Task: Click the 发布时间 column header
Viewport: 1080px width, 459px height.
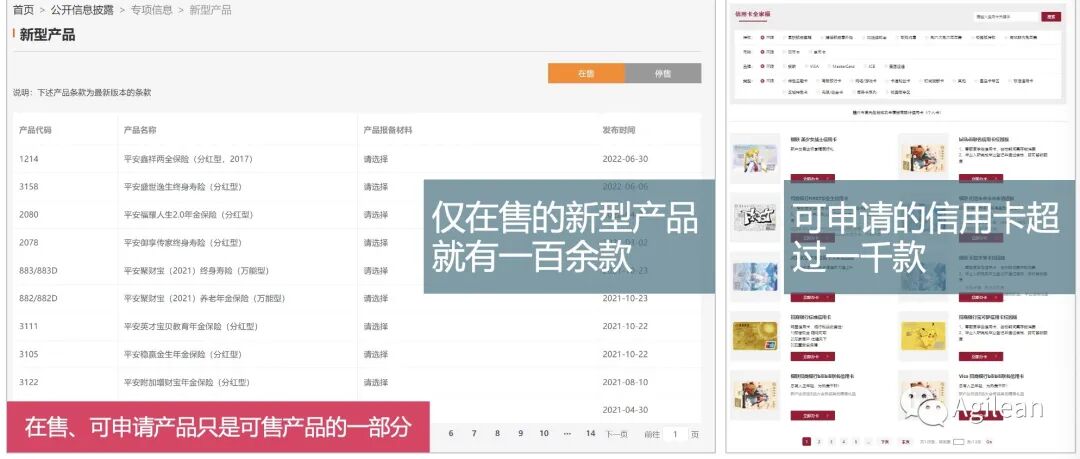Action: (619, 130)
